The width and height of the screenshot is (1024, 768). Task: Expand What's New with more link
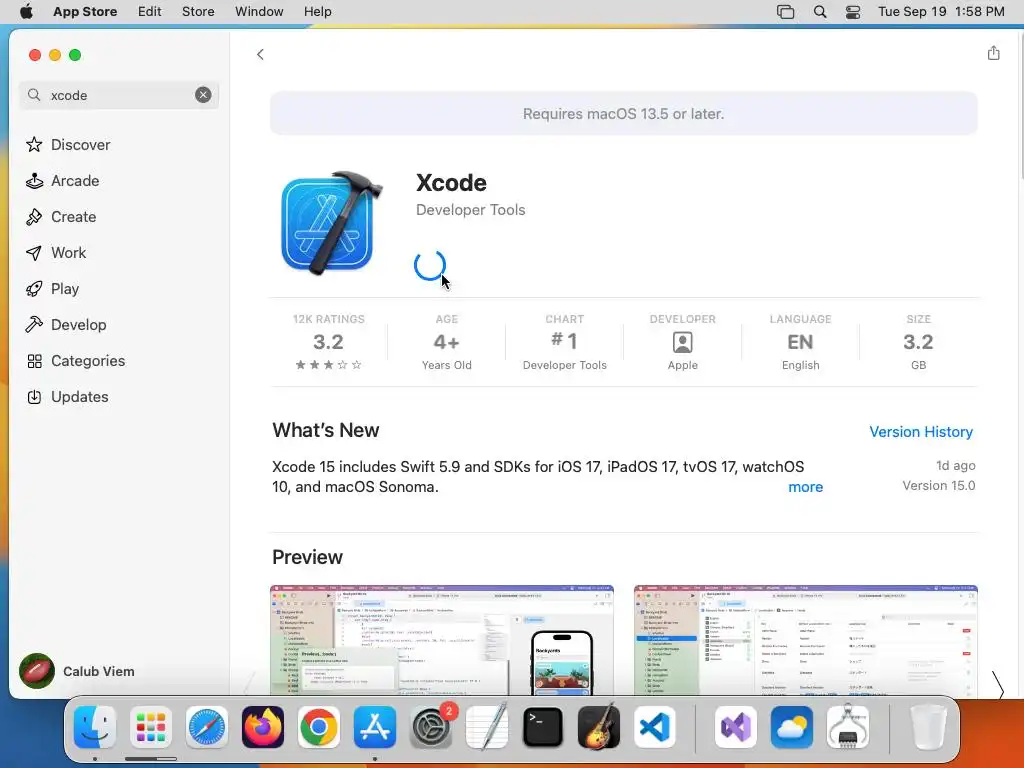coord(805,487)
